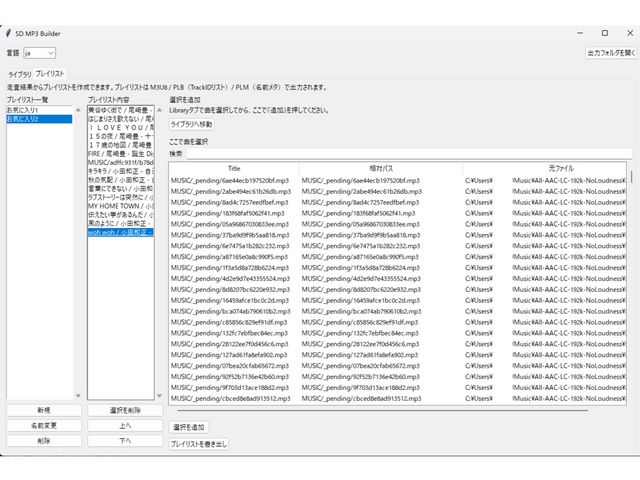Image resolution: width=640 pixels, height=480 pixels.
Task: Open the 言語 language dropdown
Action: (x=39, y=52)
